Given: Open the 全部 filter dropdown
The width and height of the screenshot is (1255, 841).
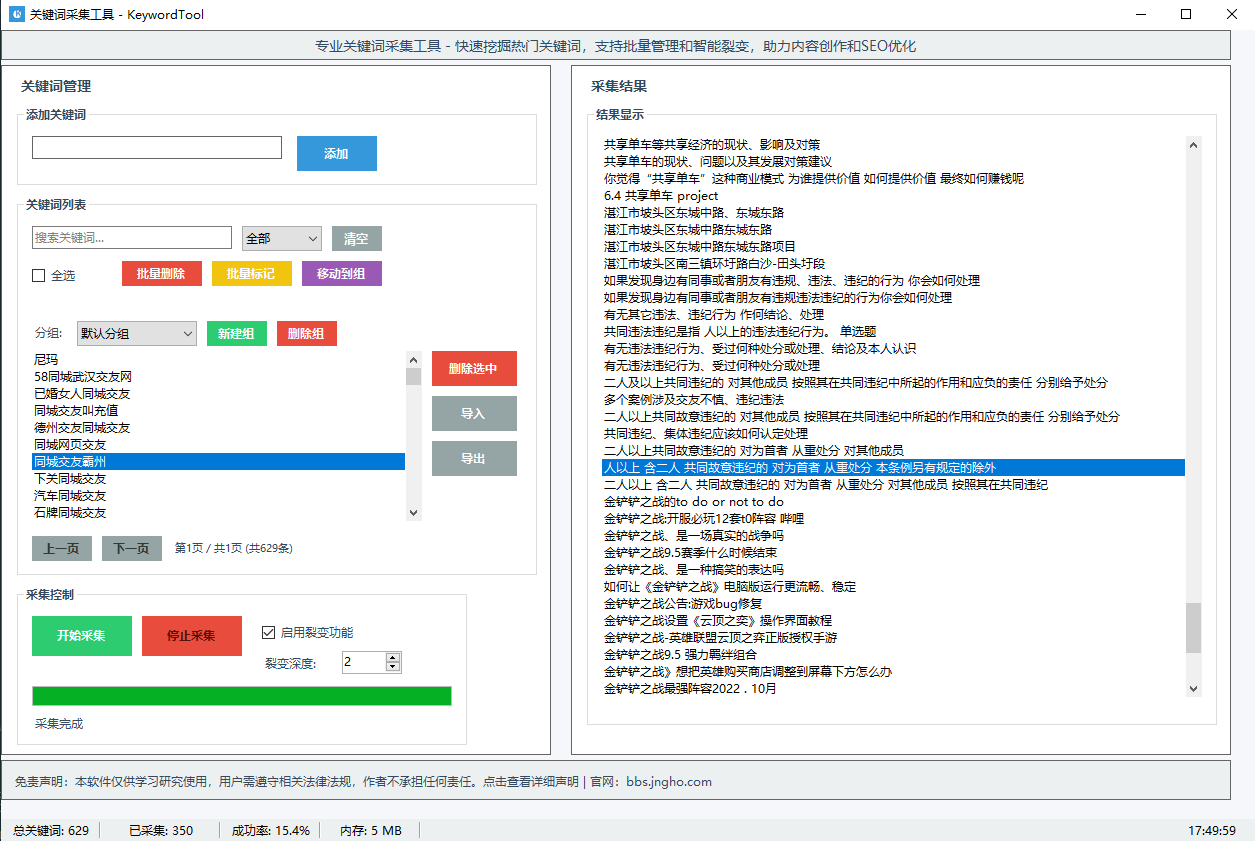Looking at the screenshot, I should (281, 238).
